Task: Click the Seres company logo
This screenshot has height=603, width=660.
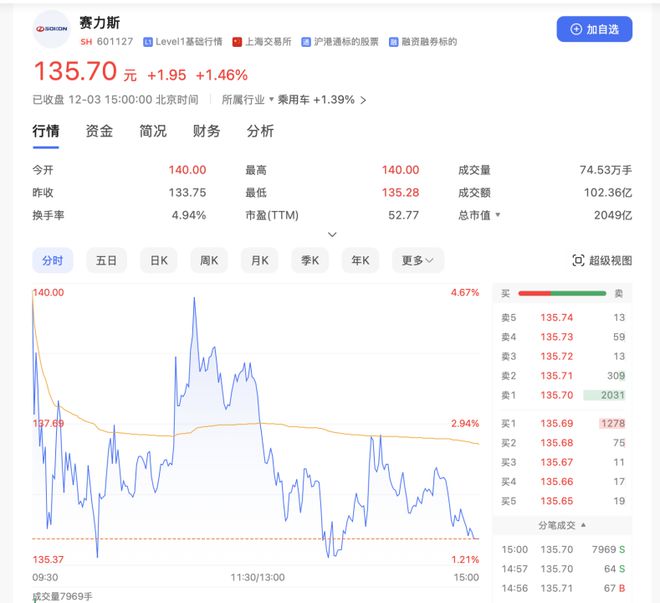Action: (51, 29)
